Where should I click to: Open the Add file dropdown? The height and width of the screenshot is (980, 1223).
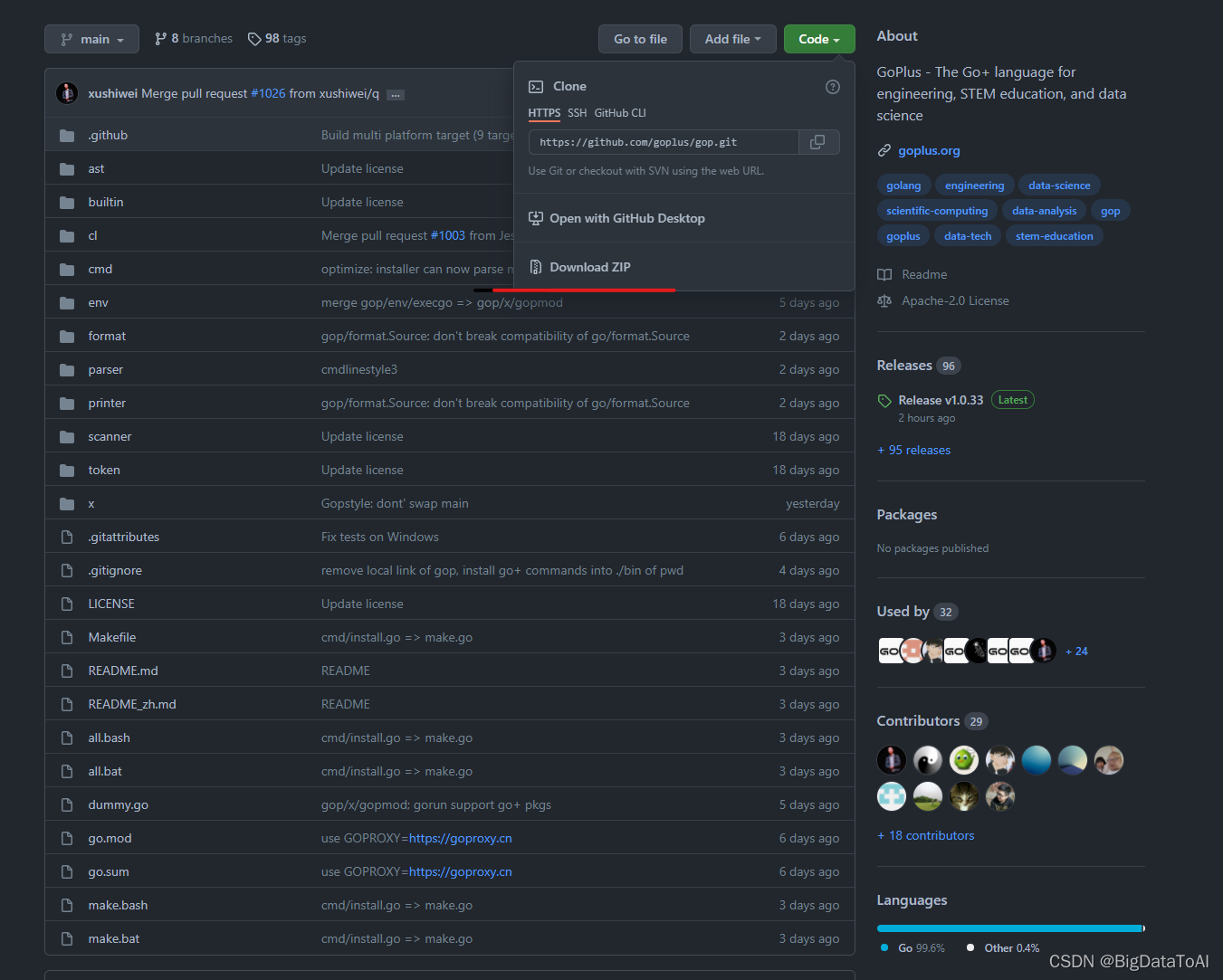733,39
